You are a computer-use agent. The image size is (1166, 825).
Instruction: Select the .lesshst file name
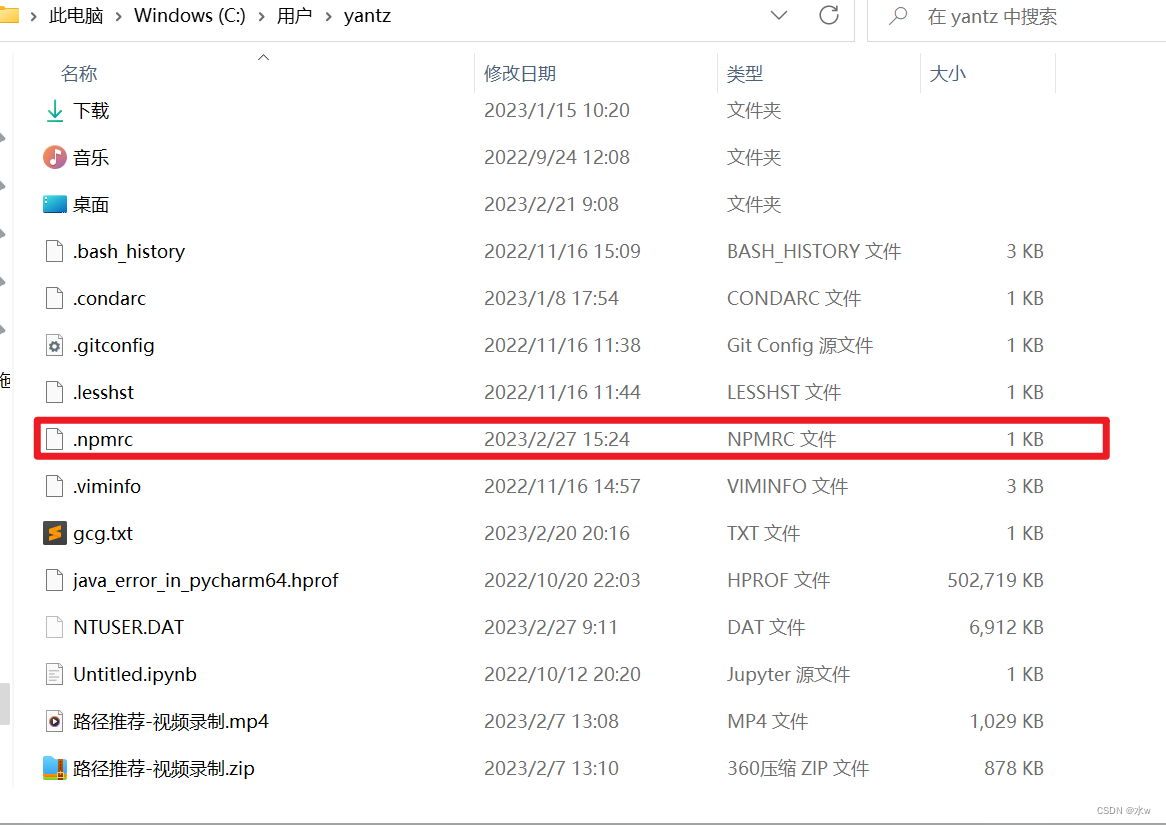coord(103,392)
